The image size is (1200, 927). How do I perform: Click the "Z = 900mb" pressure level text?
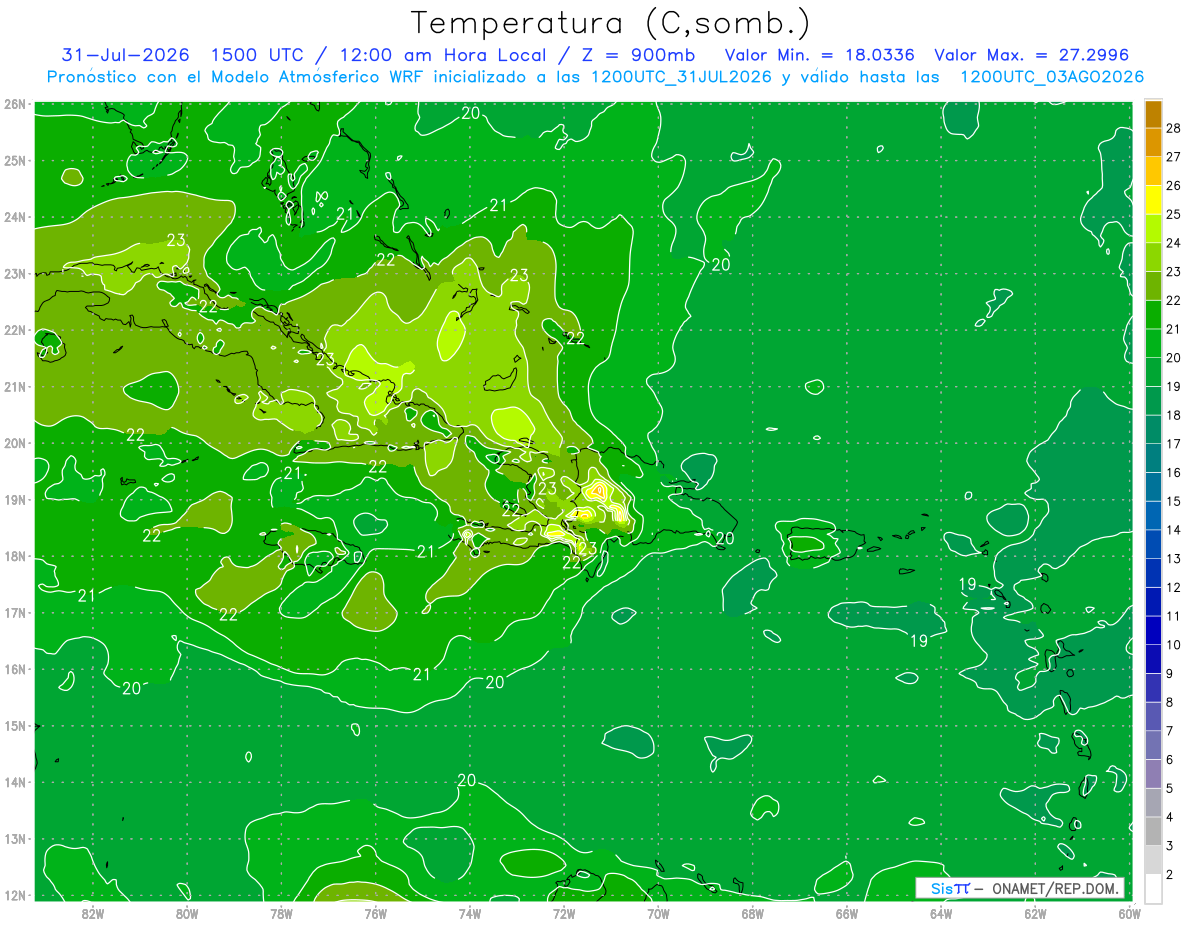[638, 55]
